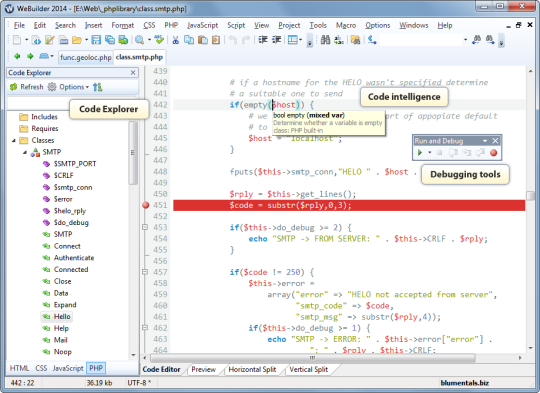Click the Open file folder icon
540x393 pixels.
tap(77, 40)
